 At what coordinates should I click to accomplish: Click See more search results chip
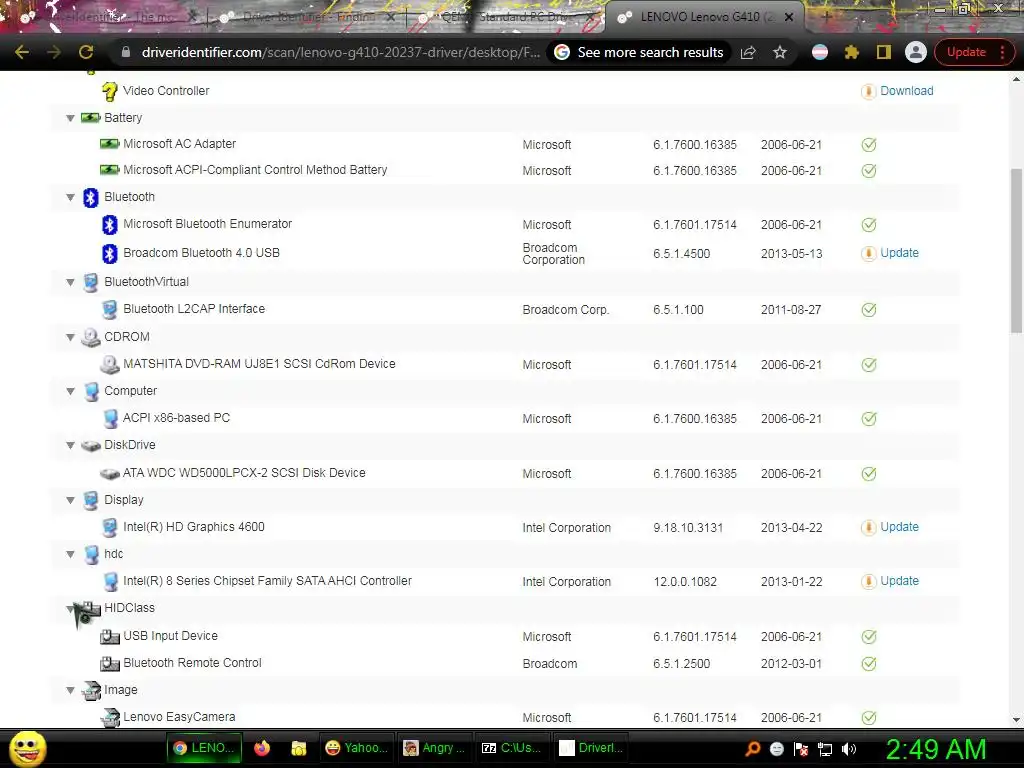pyautogui.click(x=639, y=52)
